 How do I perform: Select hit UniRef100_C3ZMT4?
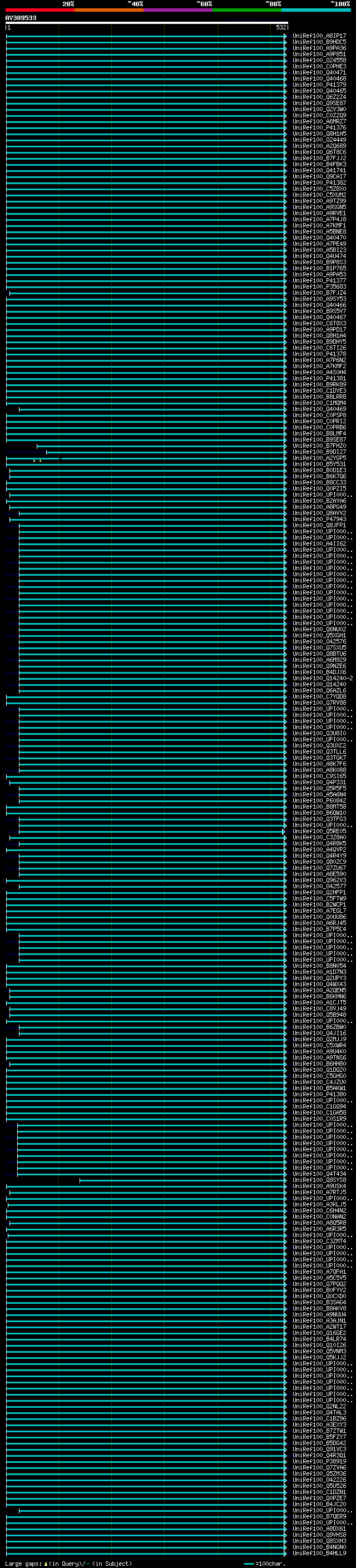click(x=319, y=1241)
